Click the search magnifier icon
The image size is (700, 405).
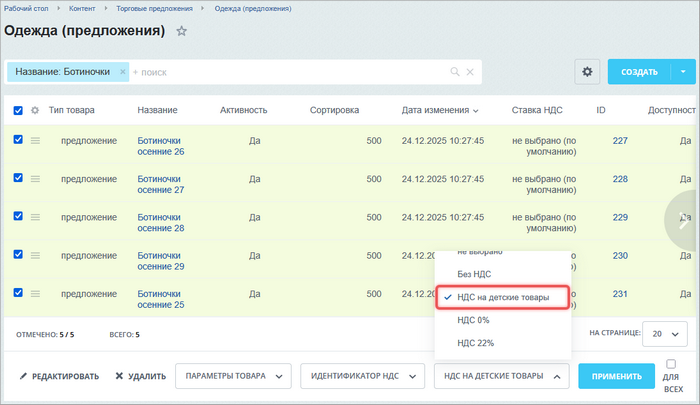[455, 72]
